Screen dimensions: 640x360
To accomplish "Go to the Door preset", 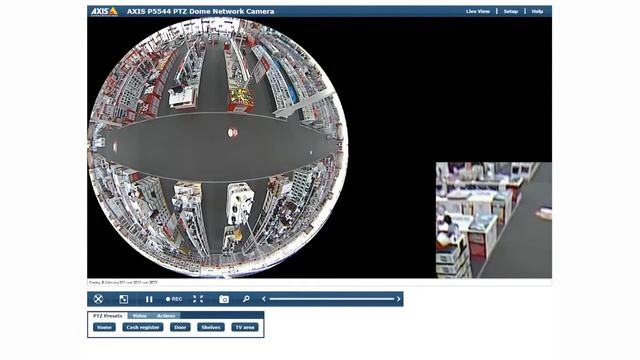I will pos(180,327).
